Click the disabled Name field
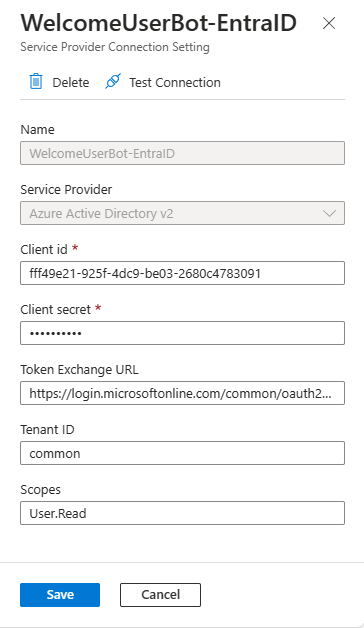 183,153
